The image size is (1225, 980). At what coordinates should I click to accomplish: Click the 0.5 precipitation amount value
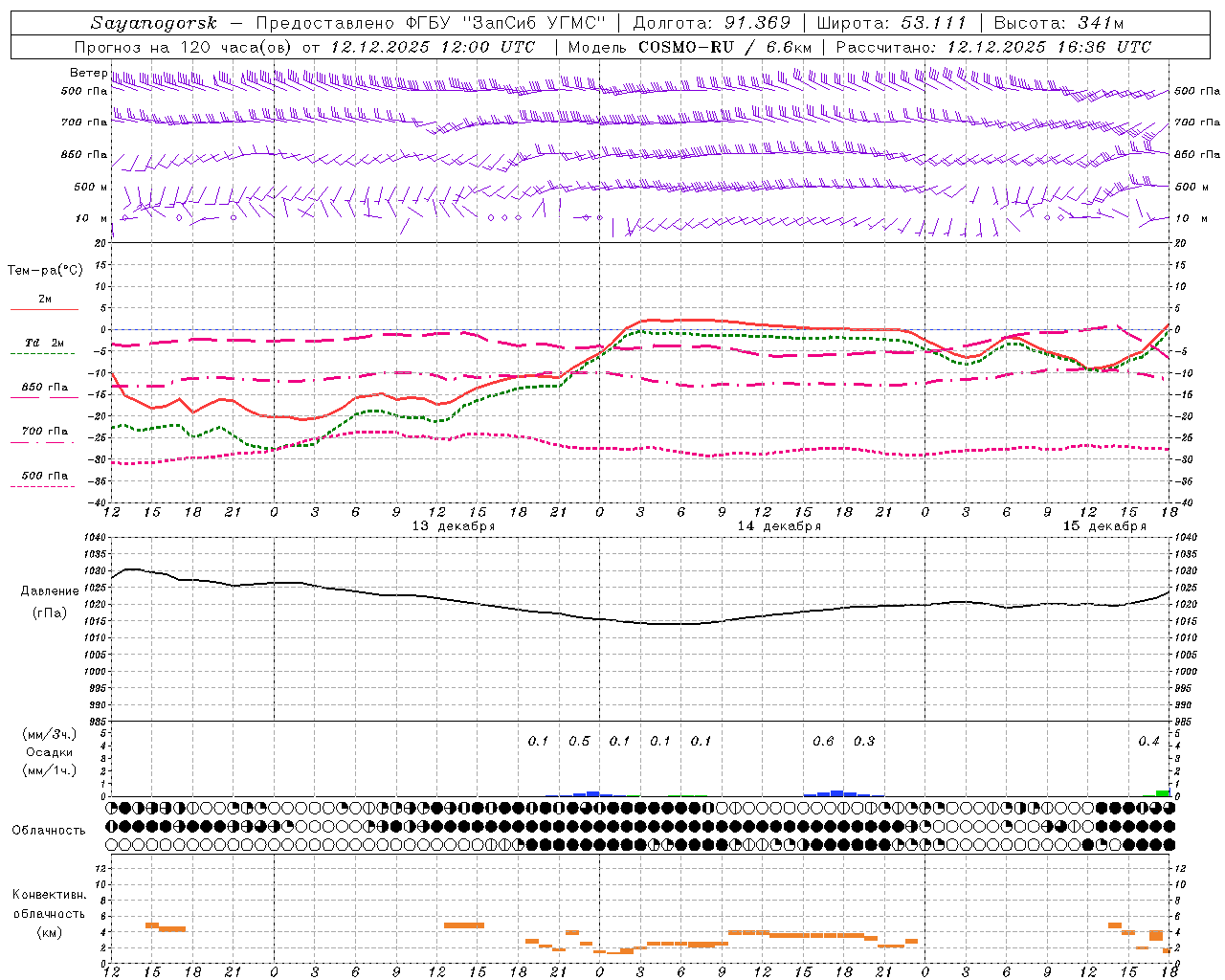click(579, 742)
